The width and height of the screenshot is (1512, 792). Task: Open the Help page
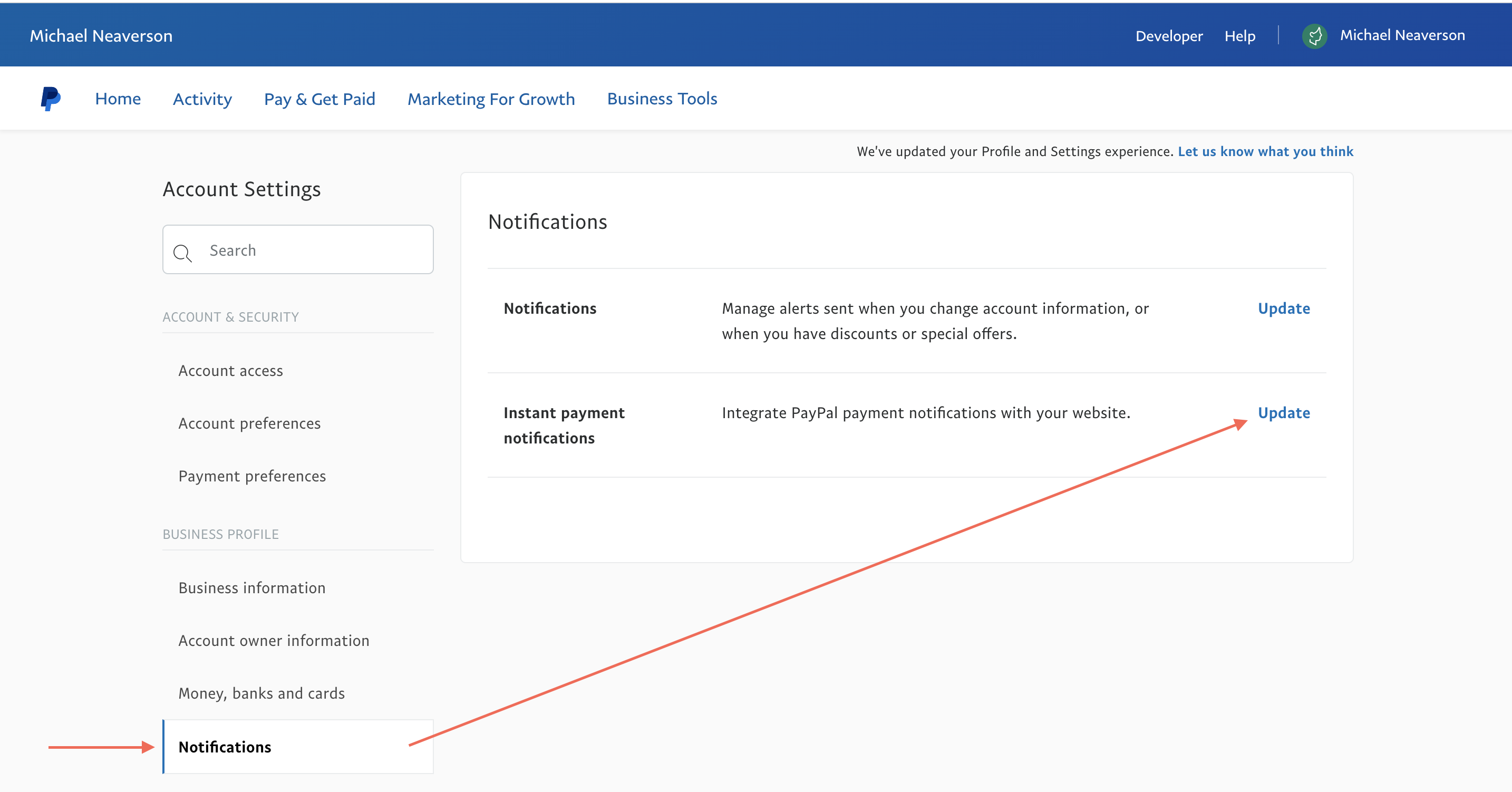point(1239,35)
